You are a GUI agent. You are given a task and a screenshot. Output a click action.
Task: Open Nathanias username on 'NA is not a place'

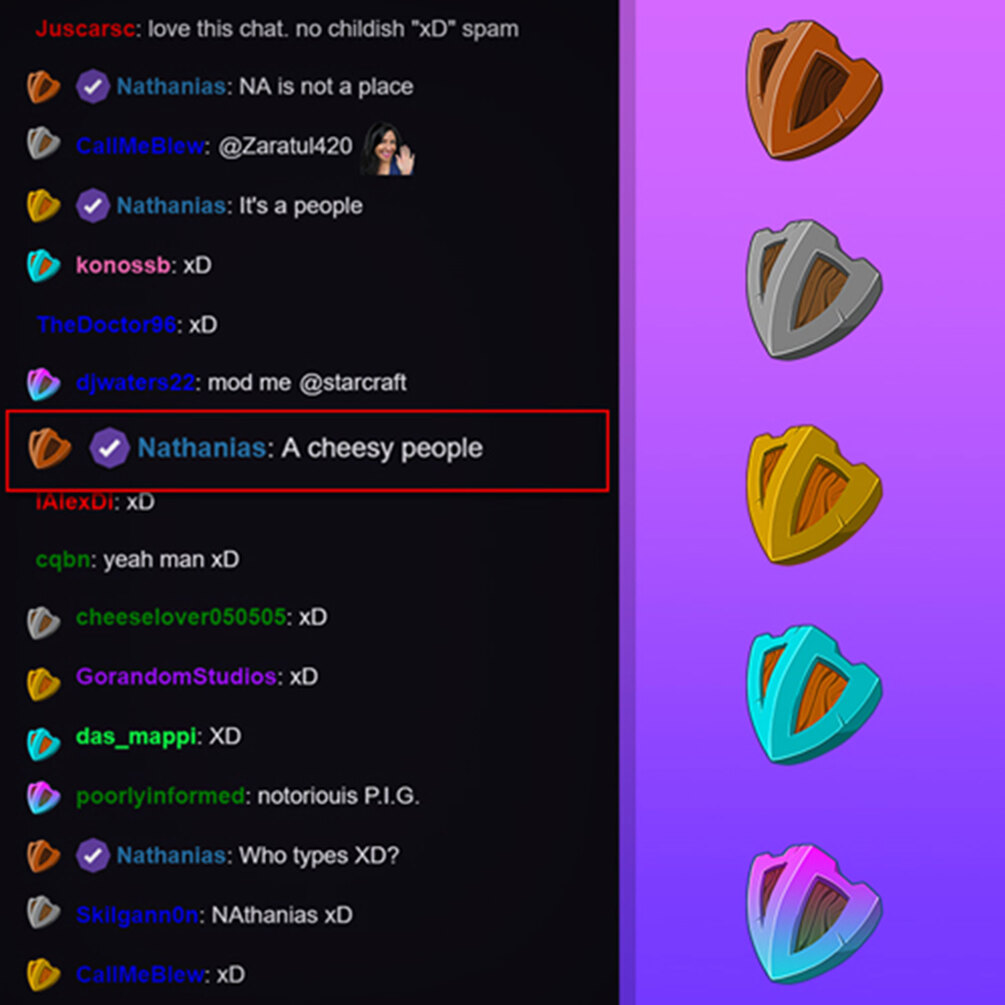pos(170,87)
